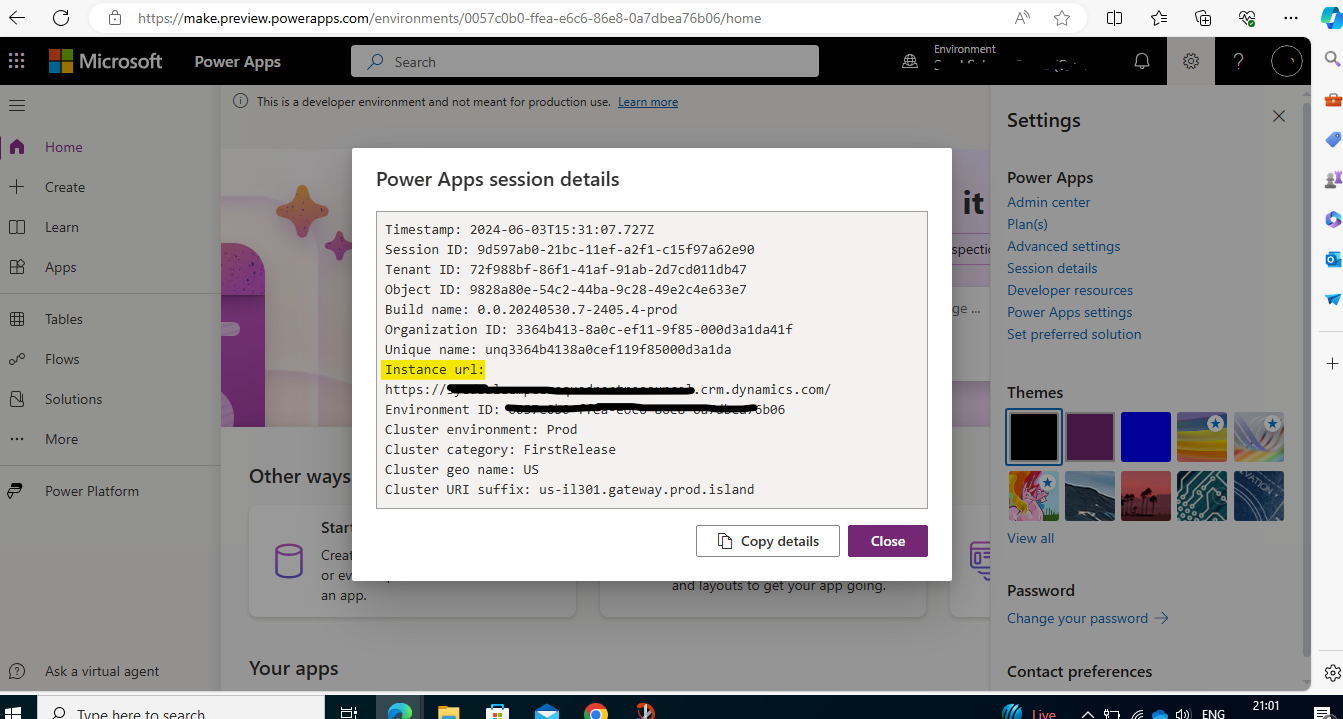Open Edge sidebar settings gear at bottom

pos(1332,672)
